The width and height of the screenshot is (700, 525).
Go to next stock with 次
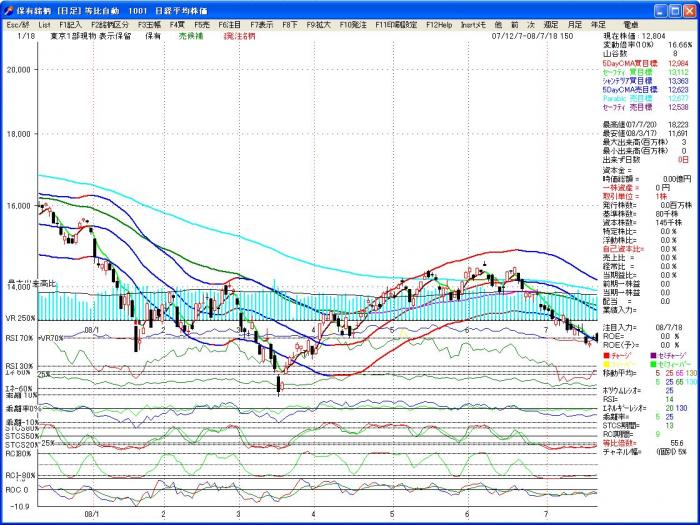point(531,25)
